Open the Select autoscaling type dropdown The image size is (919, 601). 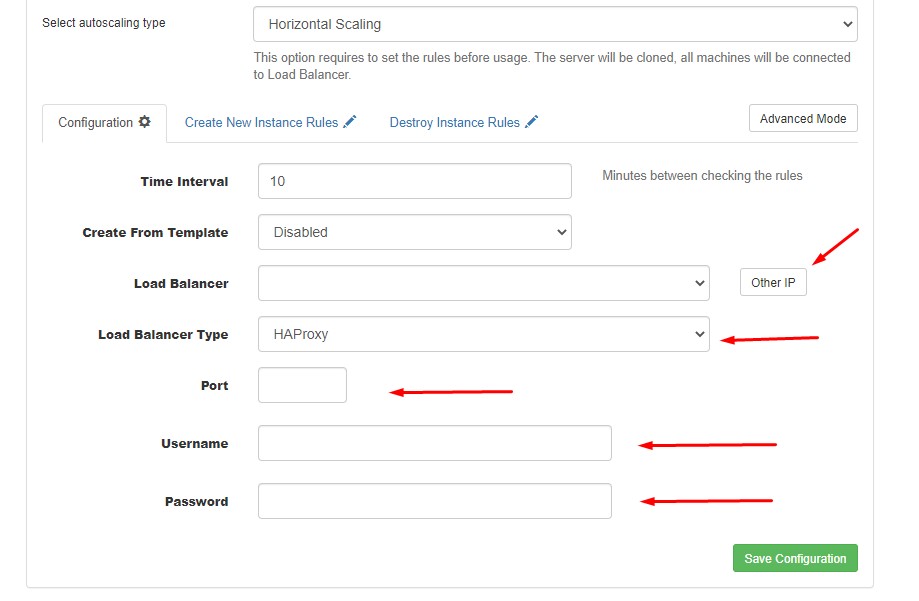(x=555, y=24)
